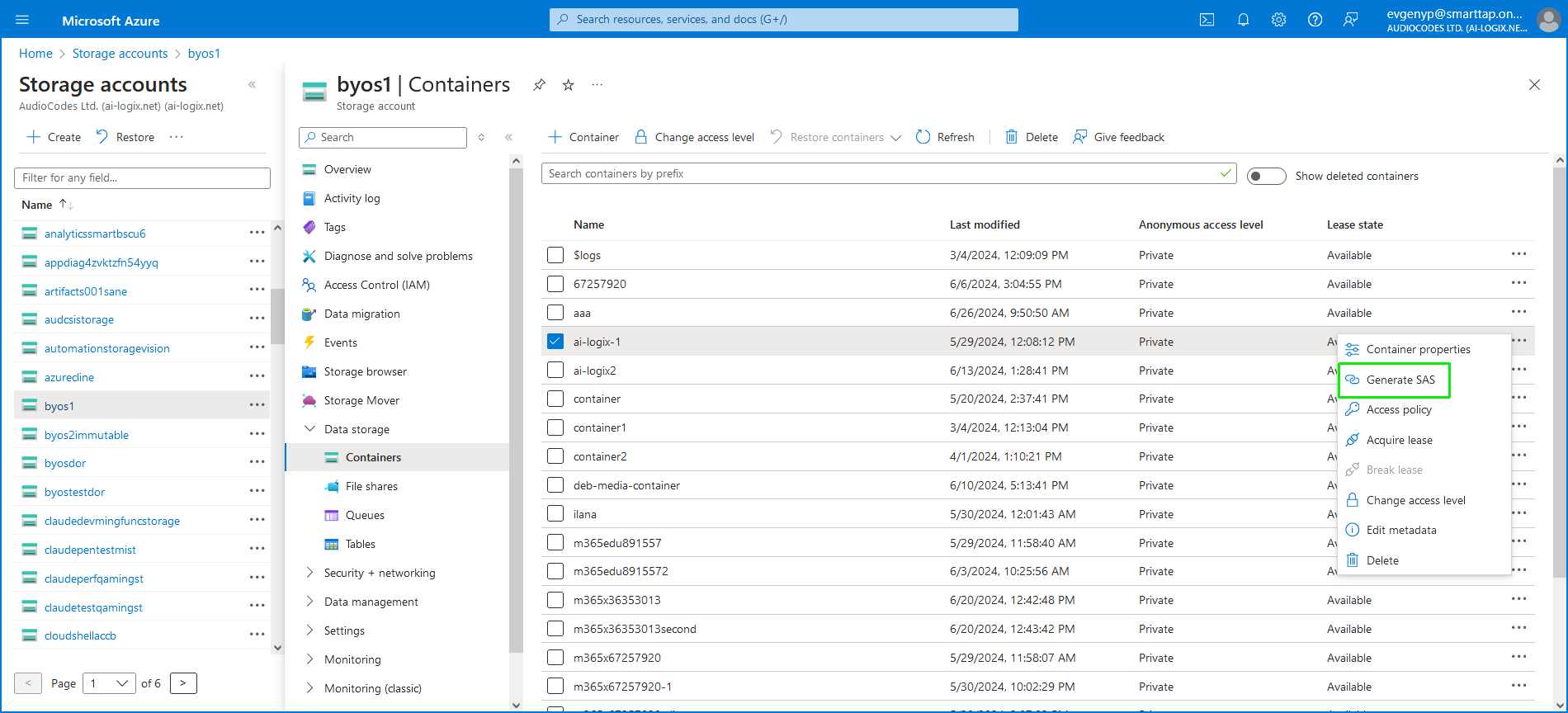Collapse the resource menu double-chevron
The height and width of the screenshot is (713, 1568).
tap(508, 138)
